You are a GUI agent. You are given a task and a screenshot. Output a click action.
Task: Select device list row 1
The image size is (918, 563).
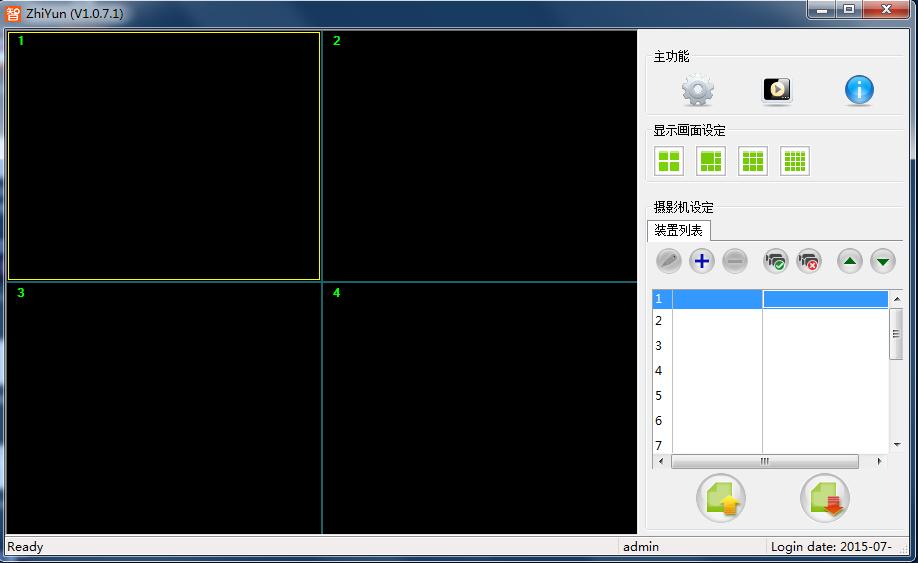[770, 299]
